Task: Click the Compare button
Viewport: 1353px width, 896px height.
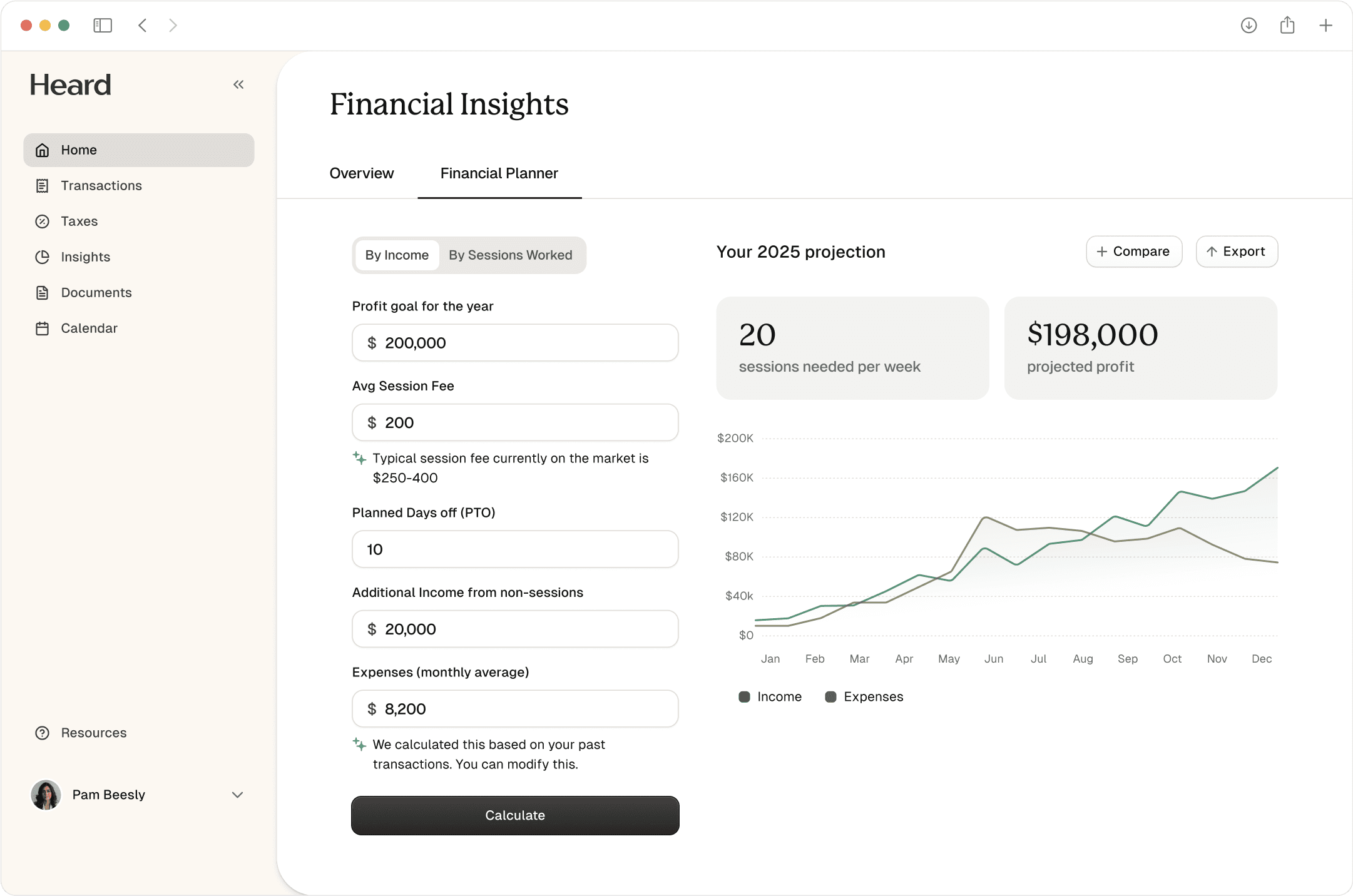Action: pos(1133,252)
